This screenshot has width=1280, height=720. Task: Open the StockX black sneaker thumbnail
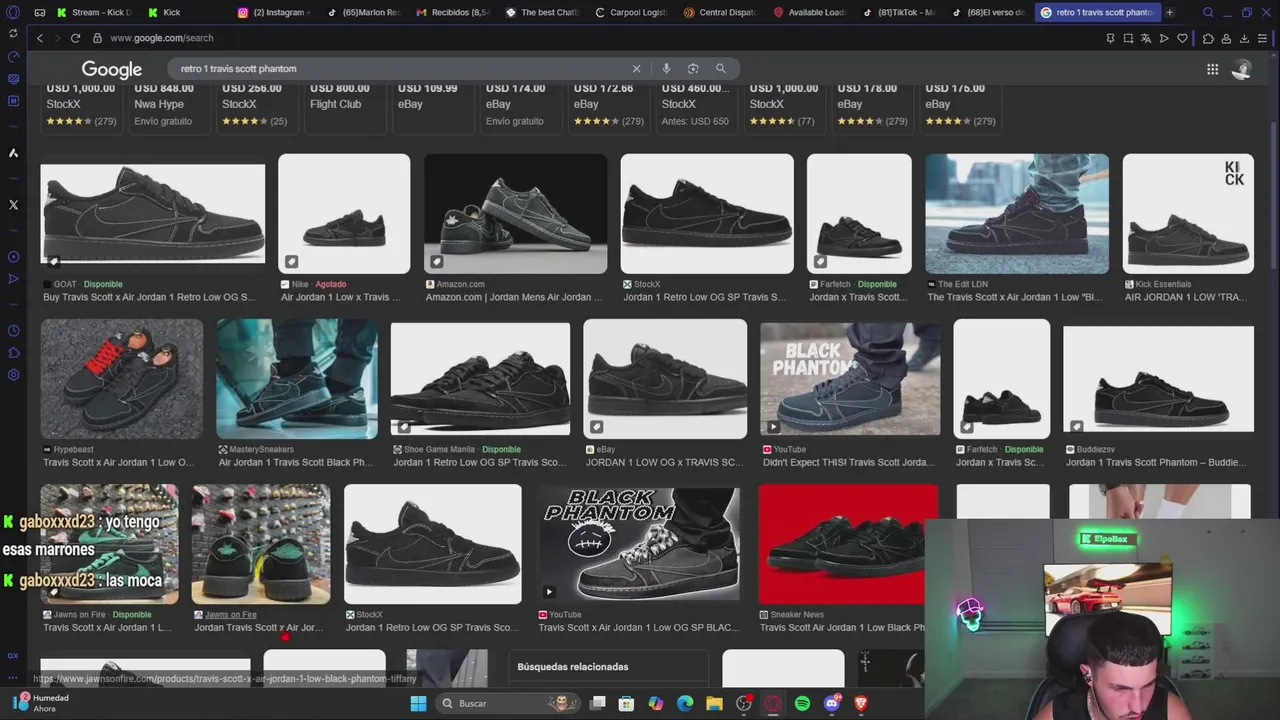pos(707,214)
